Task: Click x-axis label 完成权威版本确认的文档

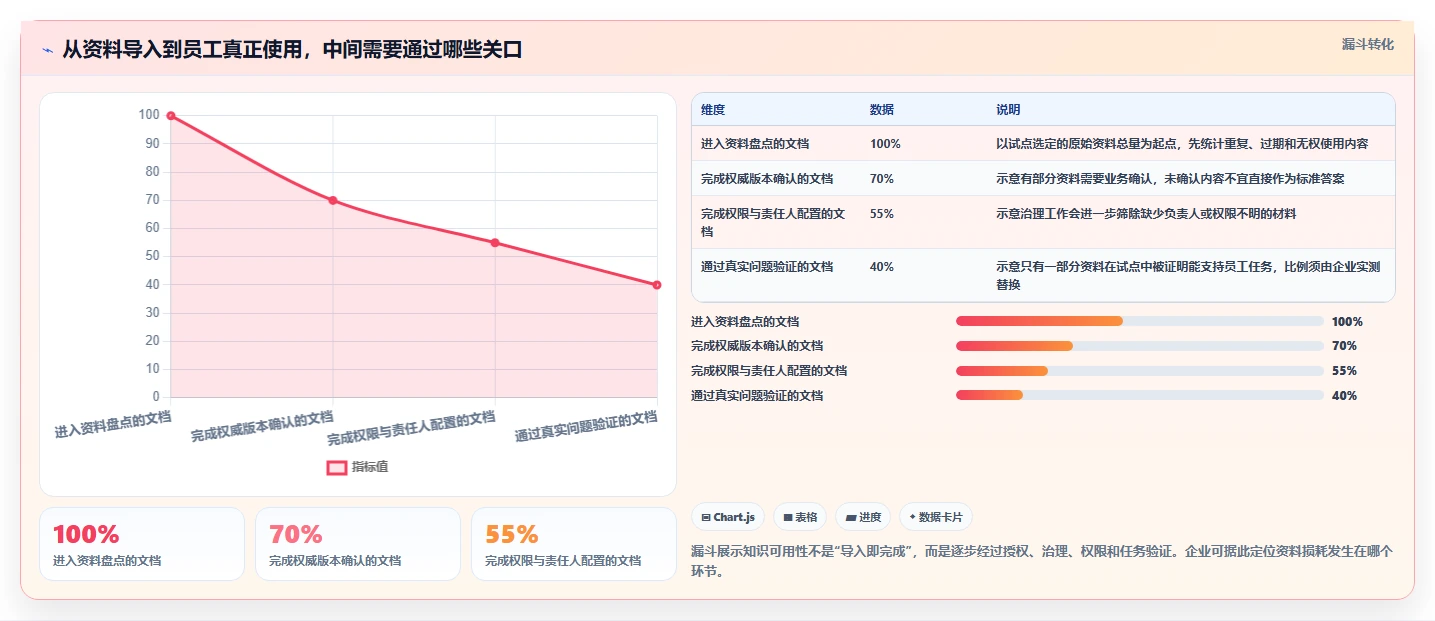Action: click(262, 426)
